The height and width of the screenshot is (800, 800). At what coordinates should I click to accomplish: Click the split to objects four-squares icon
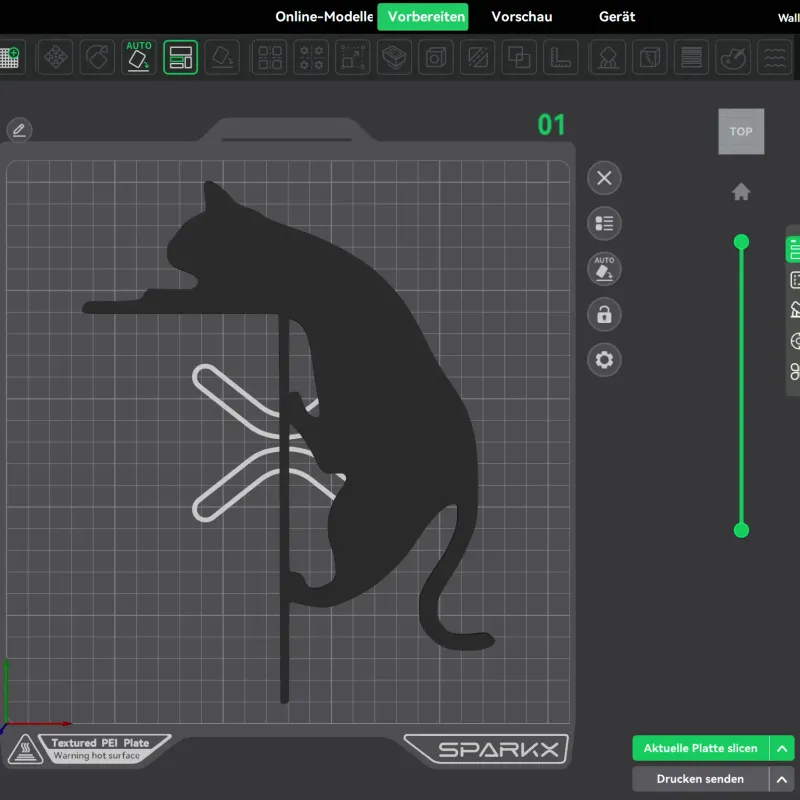(x=269, y=57)
